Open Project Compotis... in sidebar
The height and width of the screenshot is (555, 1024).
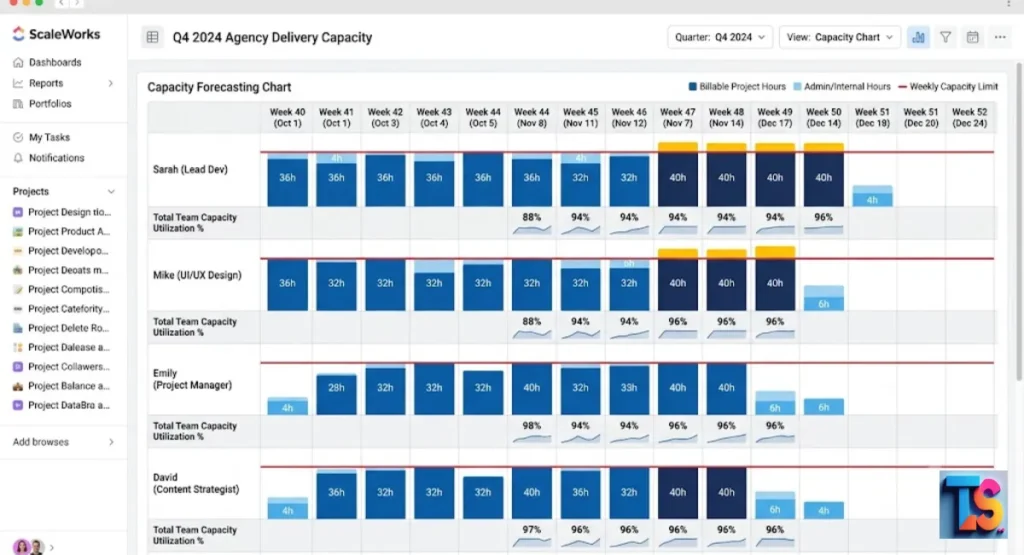[x=69, y=289]
